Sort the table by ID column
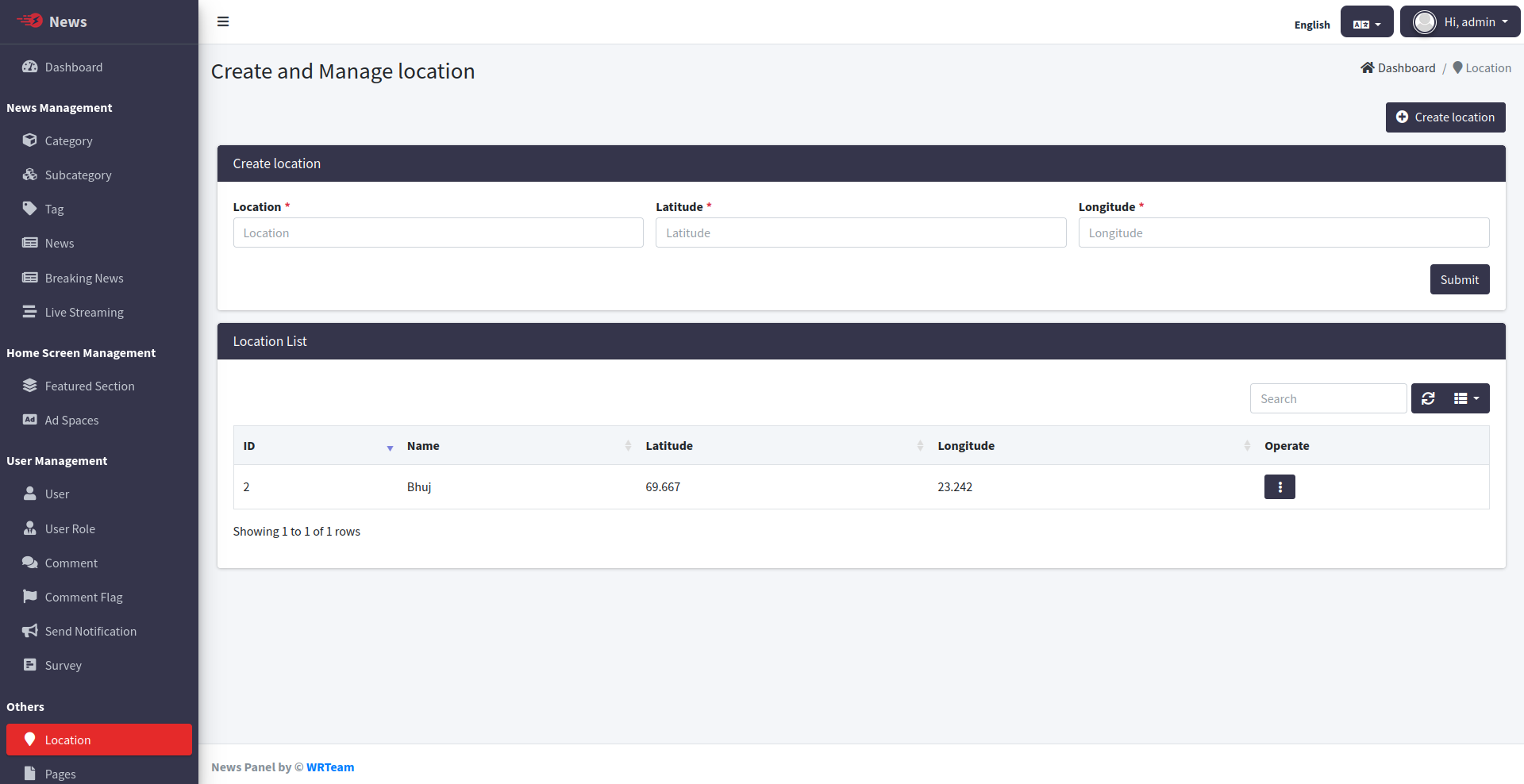The height and width of the screenshot is (784, 1524). tap(316, 446)
